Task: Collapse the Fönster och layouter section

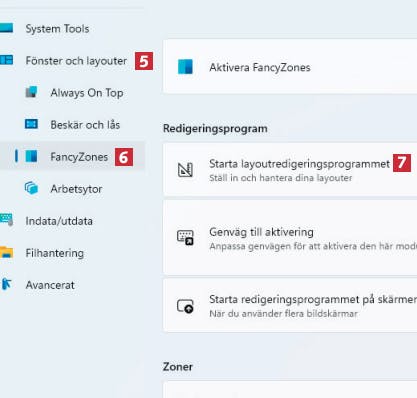Action: 76,61
